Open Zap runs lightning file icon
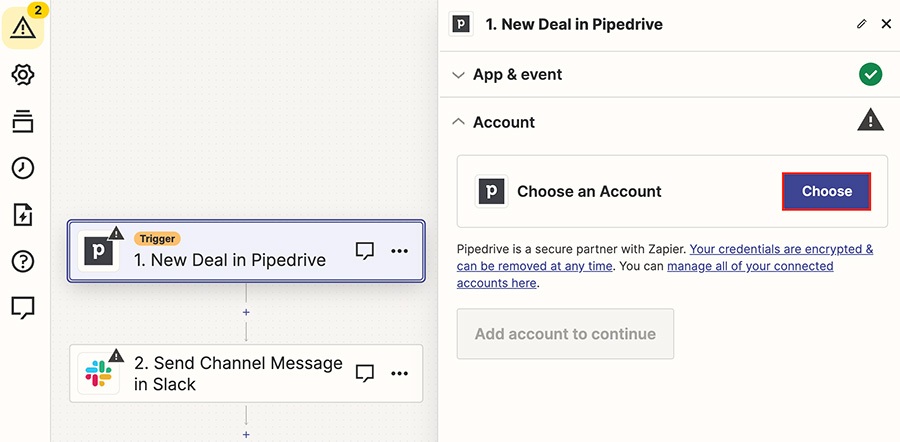This screenshot has width=900, height=442. point(23,215)
